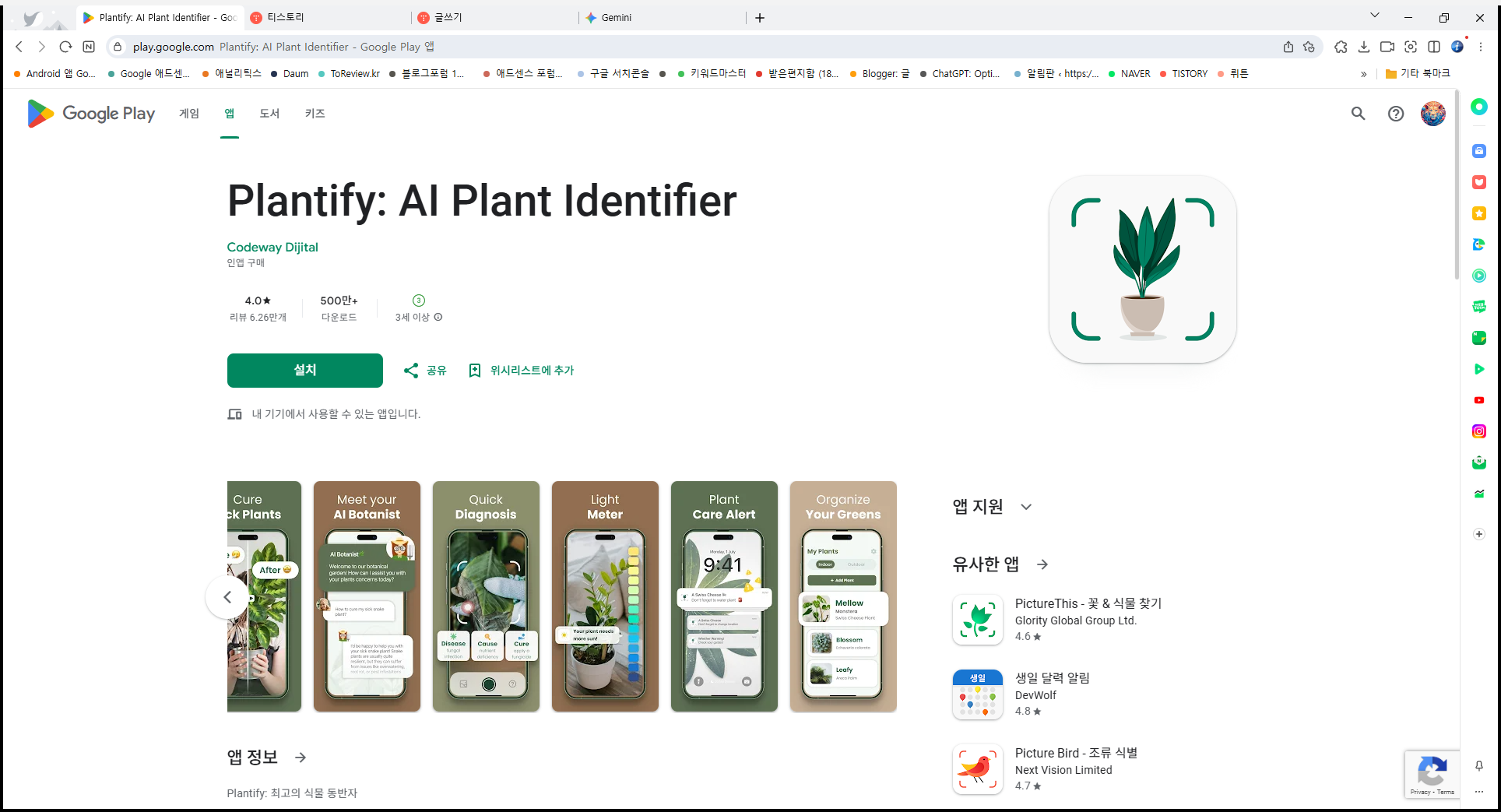Click the PictureThis app icon
1501x812 pixels.
pos(978,620)
